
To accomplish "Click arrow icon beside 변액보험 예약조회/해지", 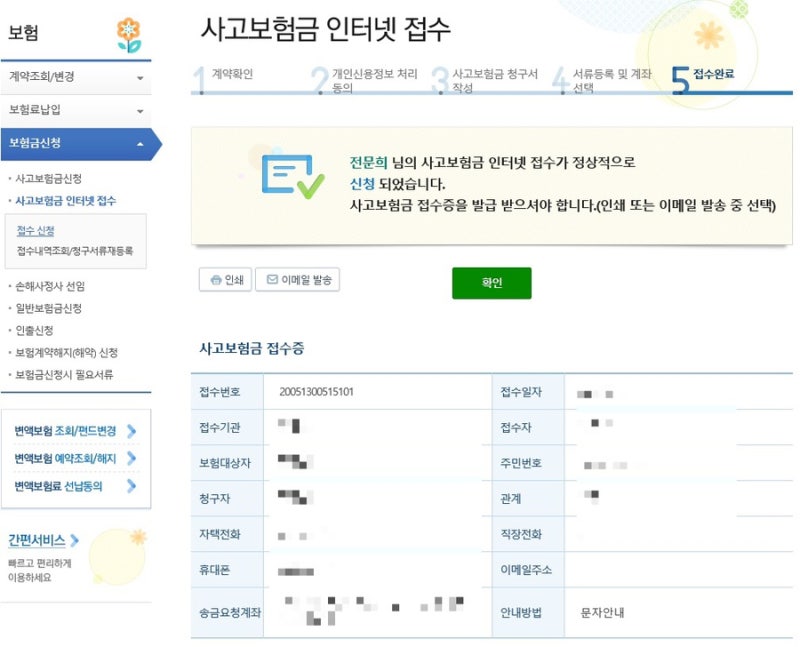I will click(x=132, y=458).
